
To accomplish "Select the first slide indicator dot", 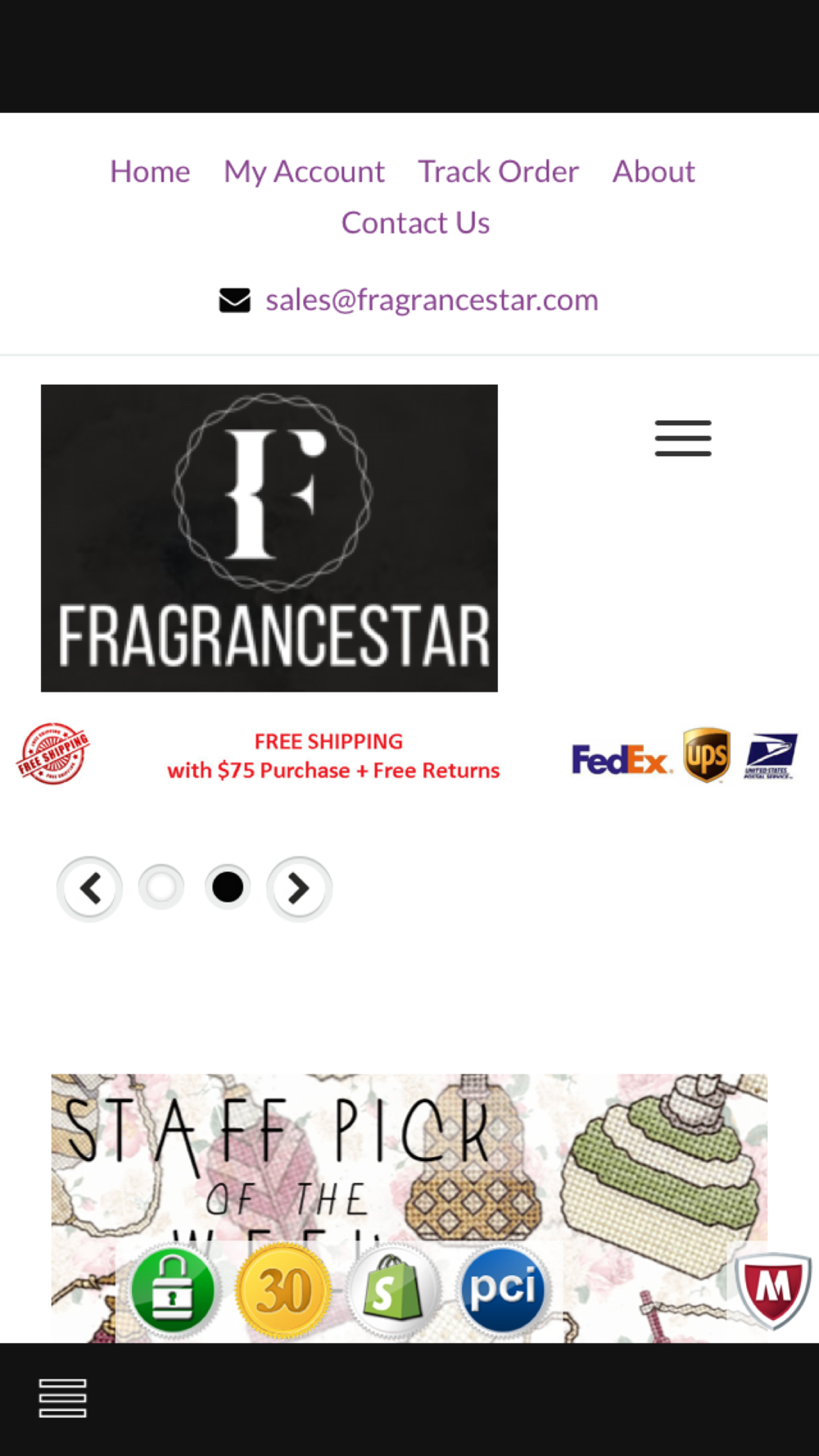I will point(161,887).
